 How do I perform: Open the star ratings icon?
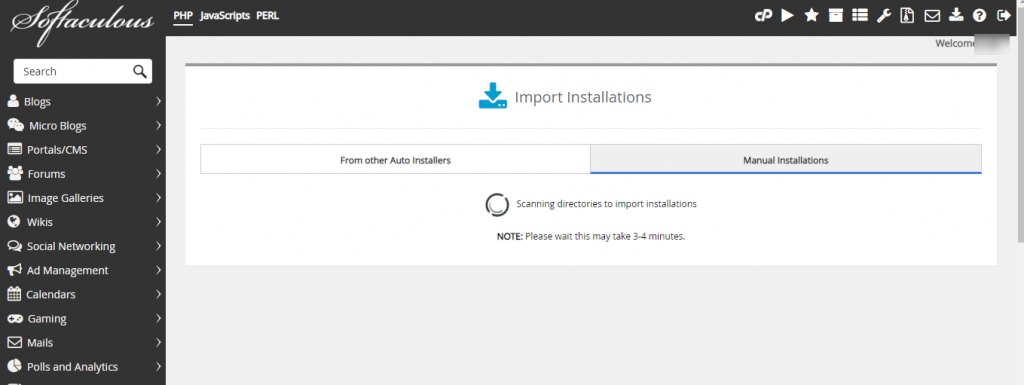point(811,15)
